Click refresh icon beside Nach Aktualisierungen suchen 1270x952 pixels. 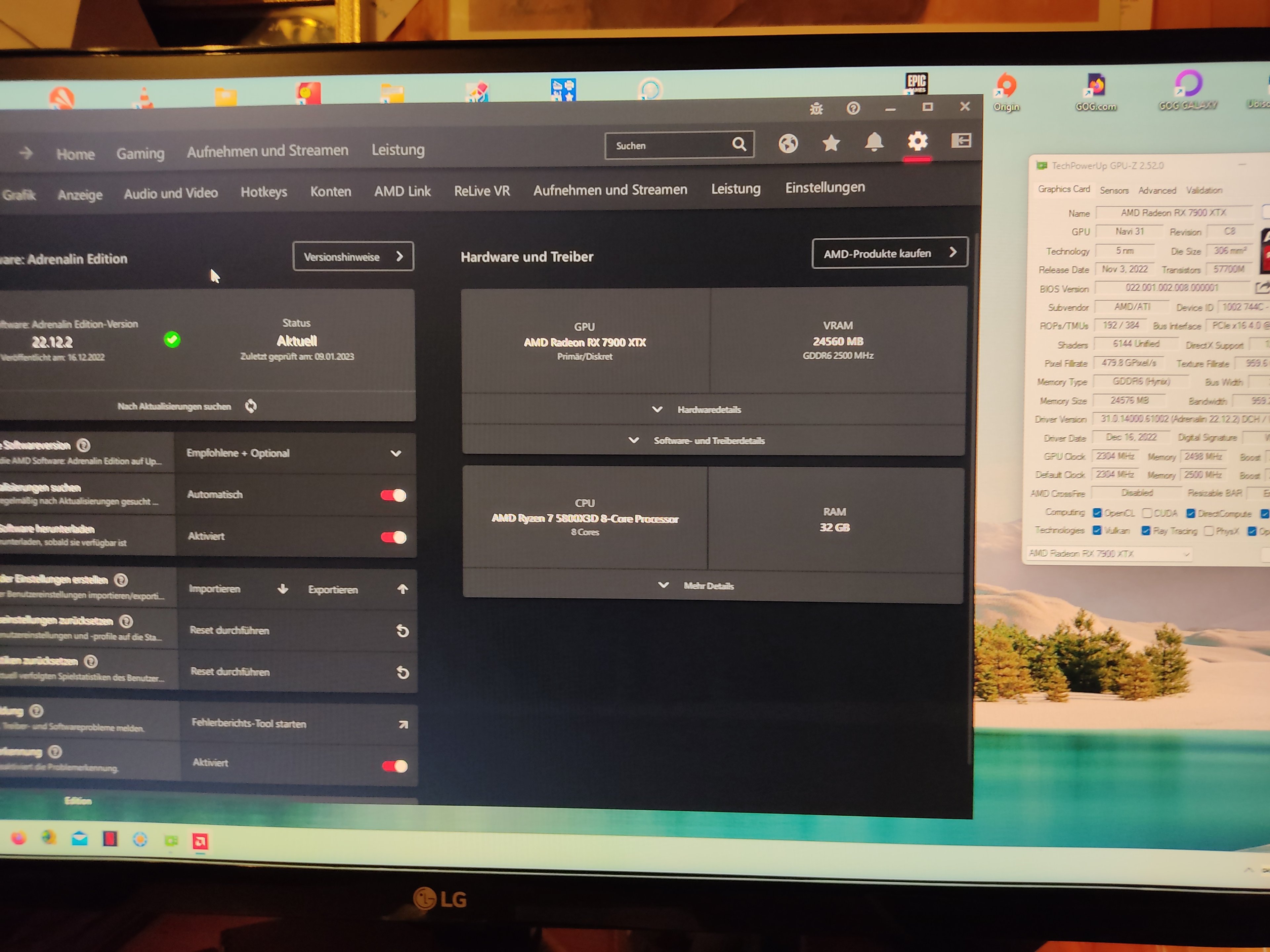pos(251,406)
